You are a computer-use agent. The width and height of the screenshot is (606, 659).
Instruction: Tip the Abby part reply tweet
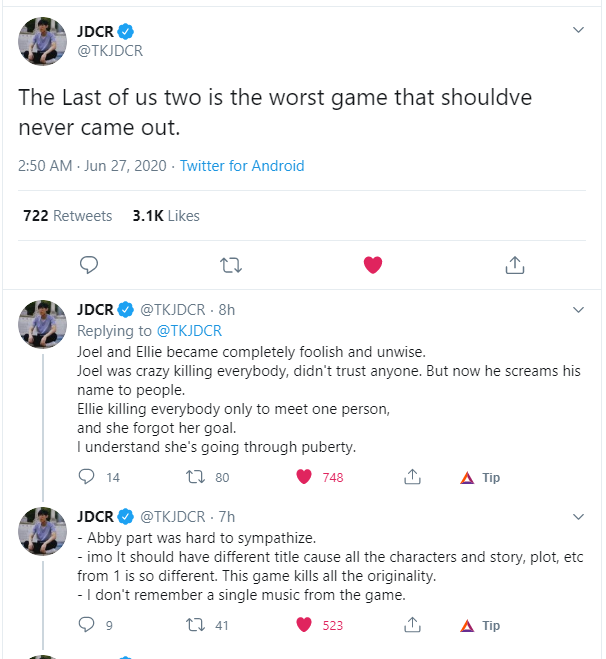click(x=480, y=626)
